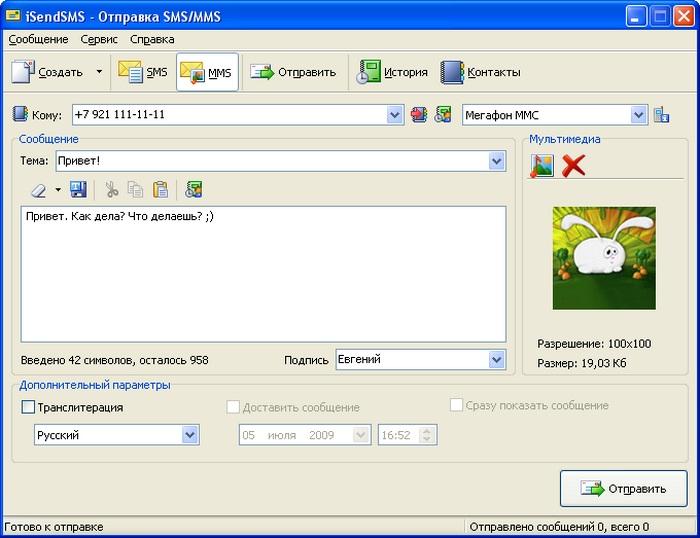Toggle the Доставить сообщение checkbox

click(x=234, y=407)
